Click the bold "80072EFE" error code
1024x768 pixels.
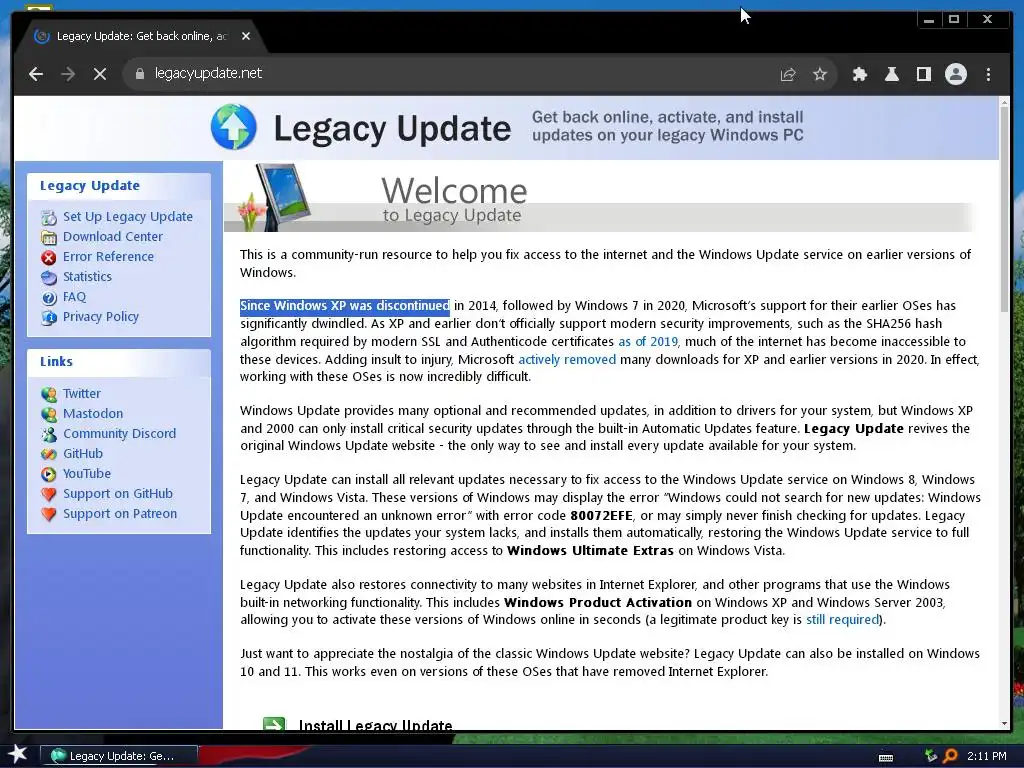coord(601,515)
